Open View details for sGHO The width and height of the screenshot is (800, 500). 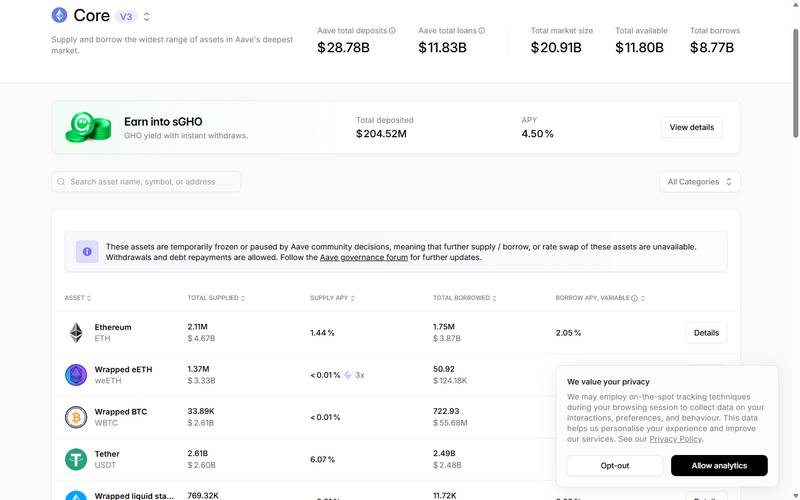click(x=691, y=127)
